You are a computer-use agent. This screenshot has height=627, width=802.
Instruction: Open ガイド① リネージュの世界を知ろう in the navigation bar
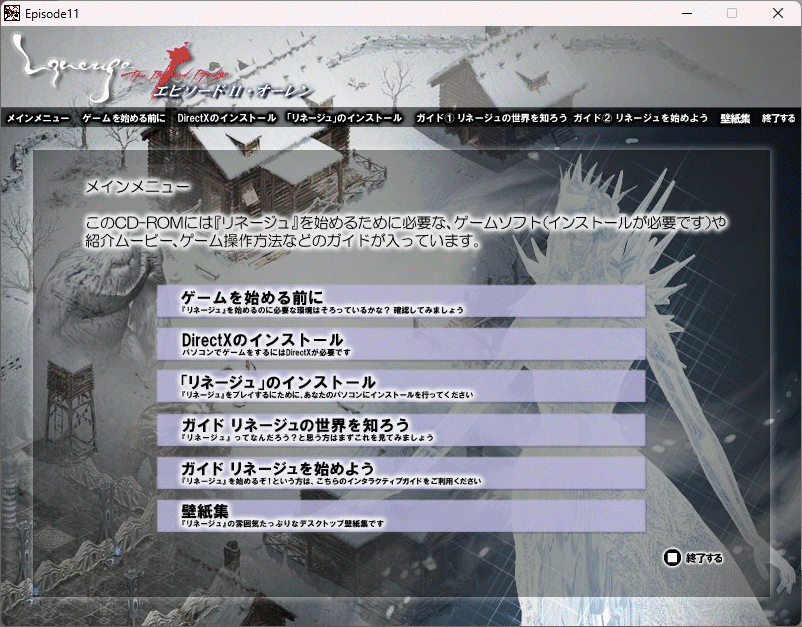492,118
